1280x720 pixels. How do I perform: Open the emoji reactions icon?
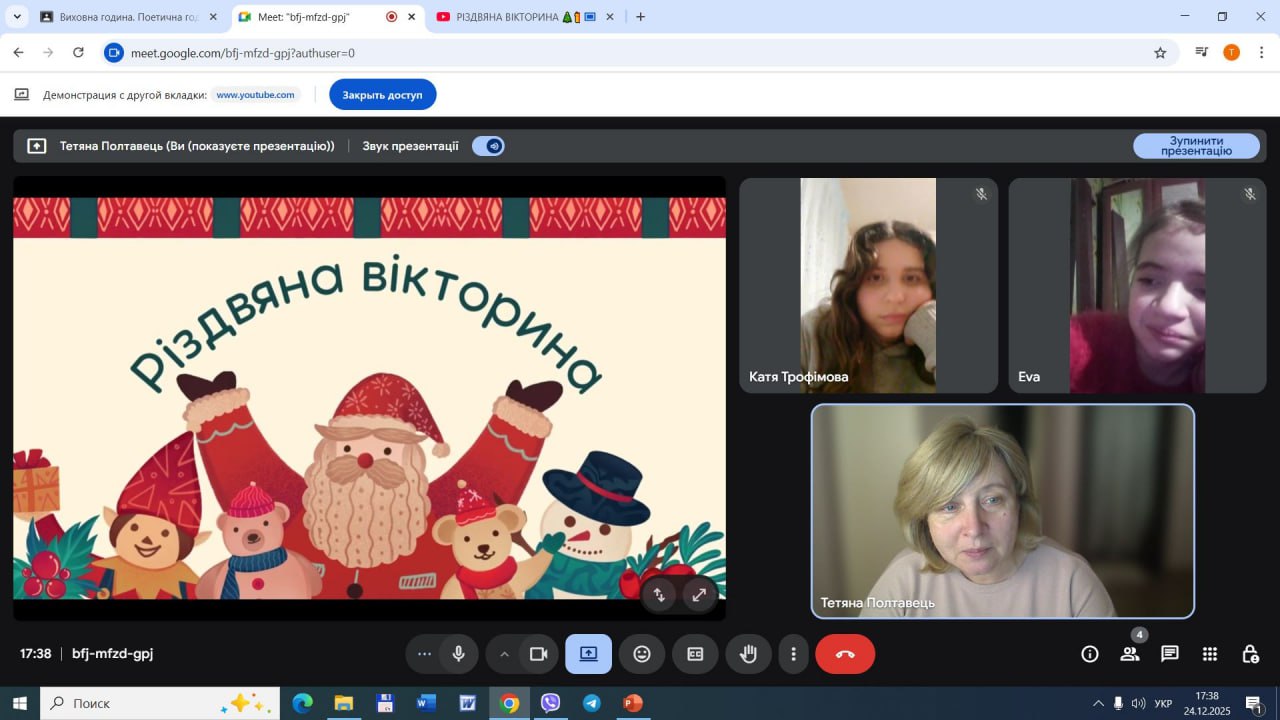pyautogui.click(x=642, y=654)
